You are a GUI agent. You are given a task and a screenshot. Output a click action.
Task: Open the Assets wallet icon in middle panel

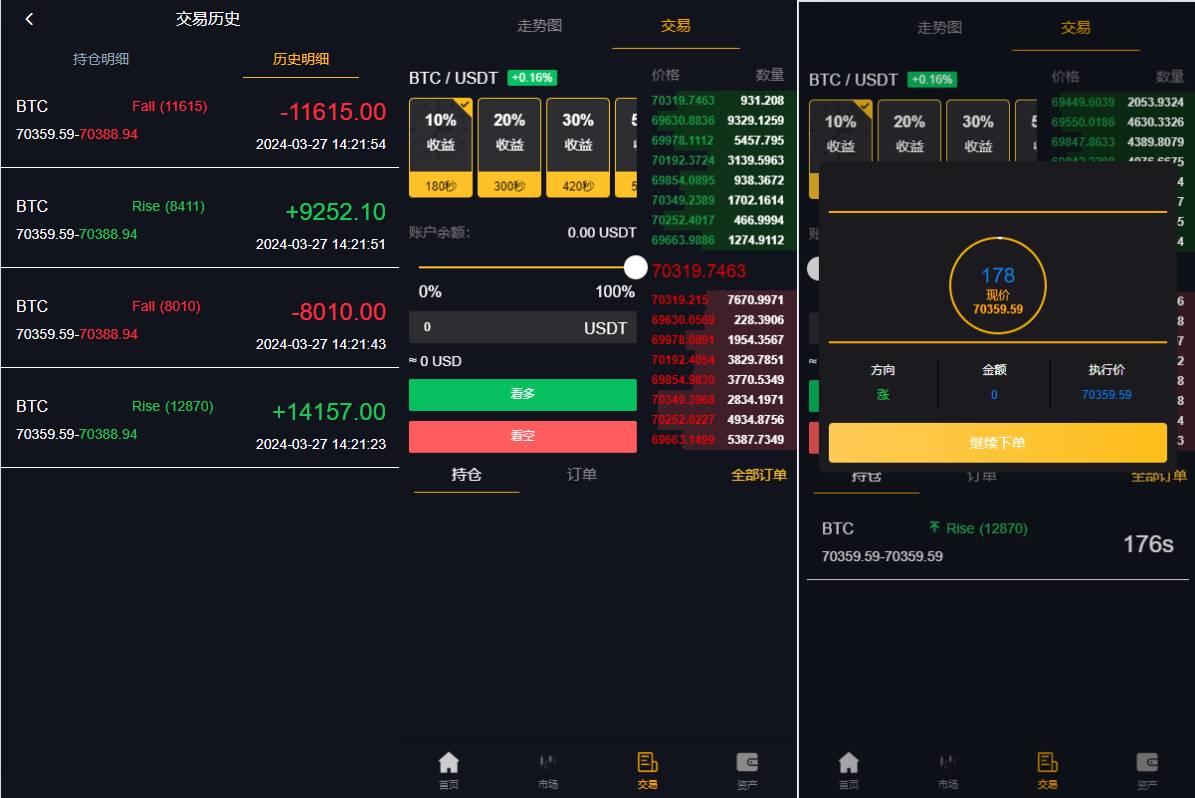[747, 769]
